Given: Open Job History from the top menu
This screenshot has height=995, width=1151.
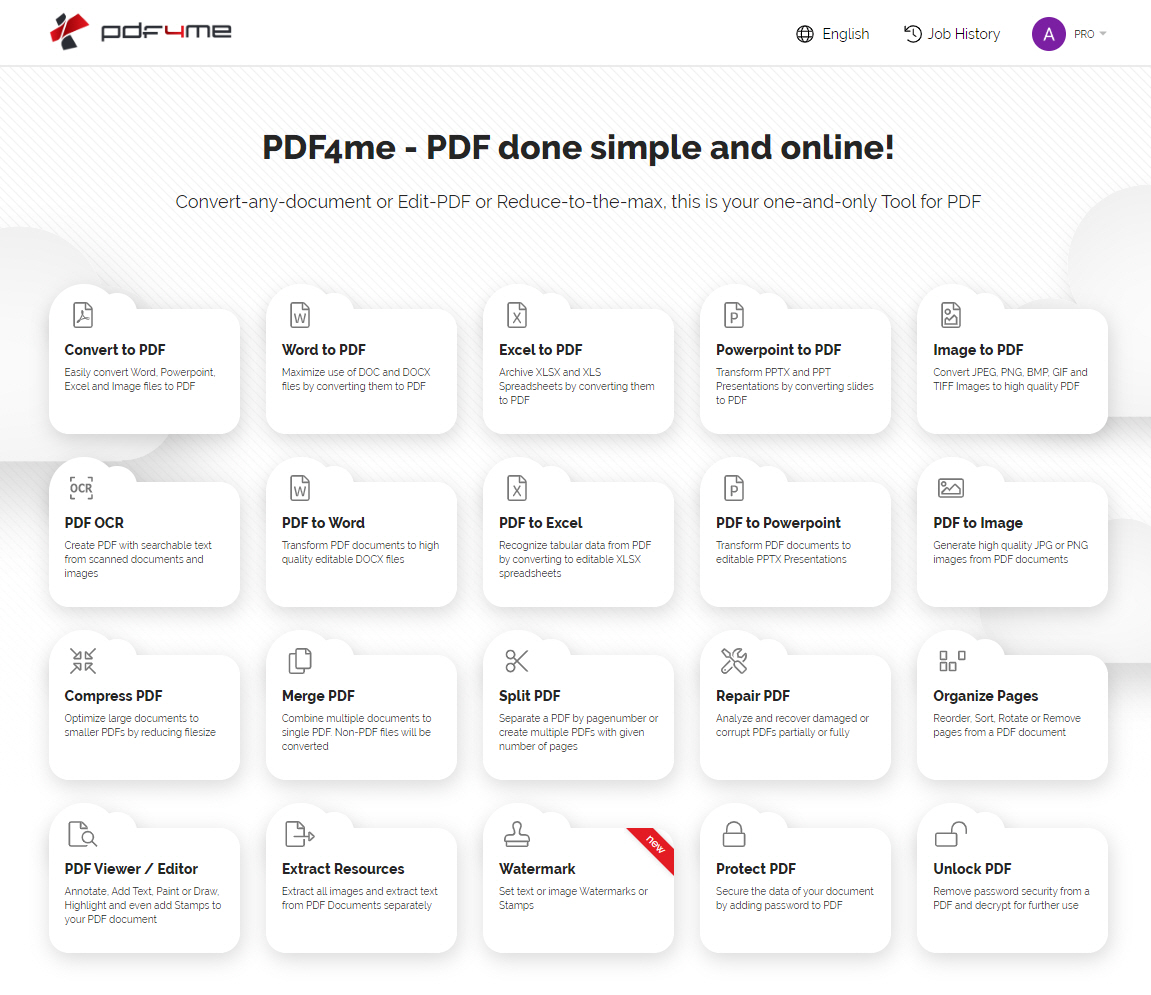Looking at the screenshot, I should pos(951,33).
